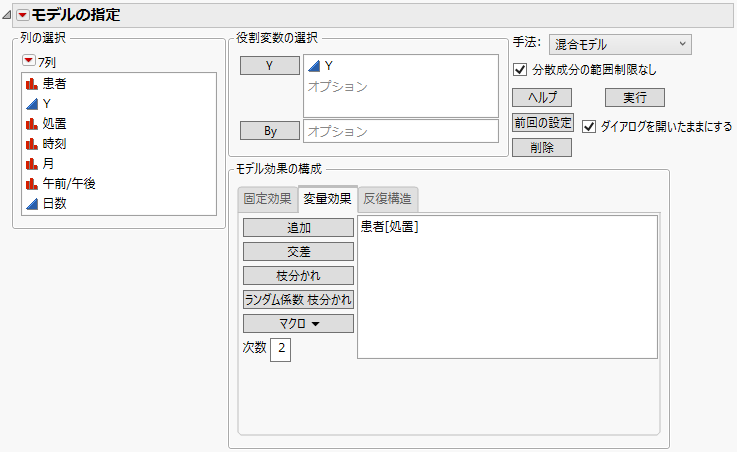This screenshot has width=737, height=452.
Task: Click the nominal icon beside 午前/午後
Action: 32,184
